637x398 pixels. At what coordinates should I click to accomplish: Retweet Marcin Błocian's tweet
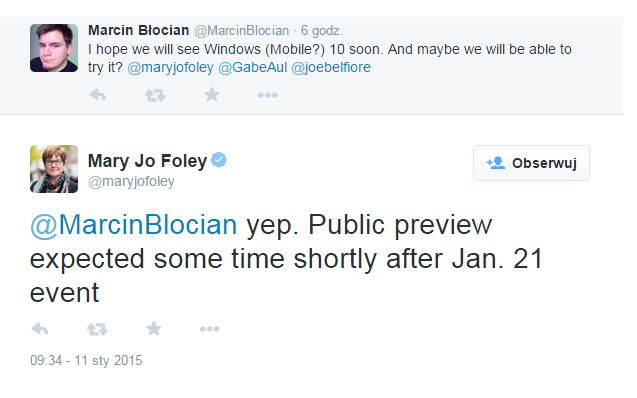[x=155, y=95]
